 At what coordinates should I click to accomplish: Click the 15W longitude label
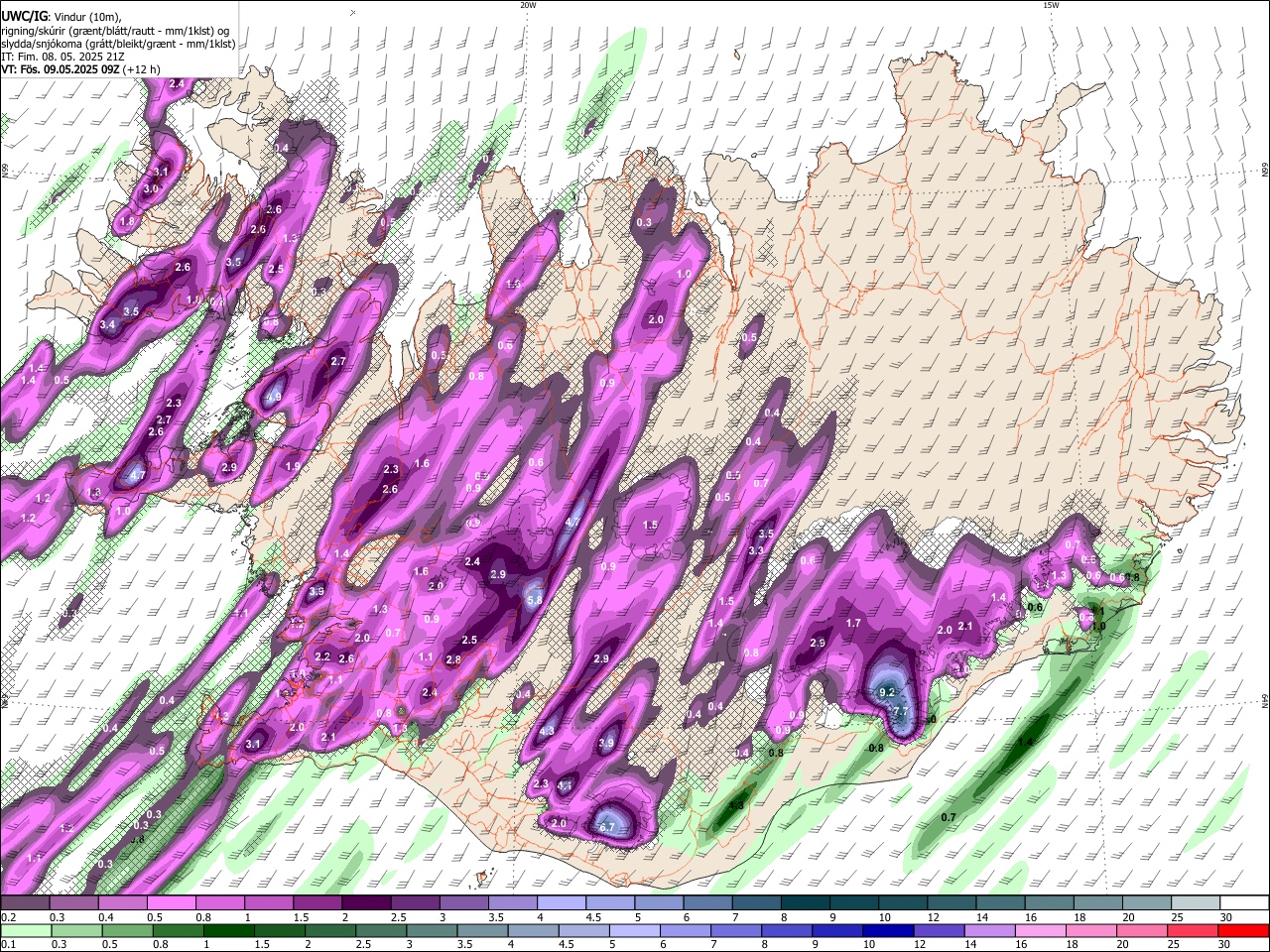point(1051,5)
